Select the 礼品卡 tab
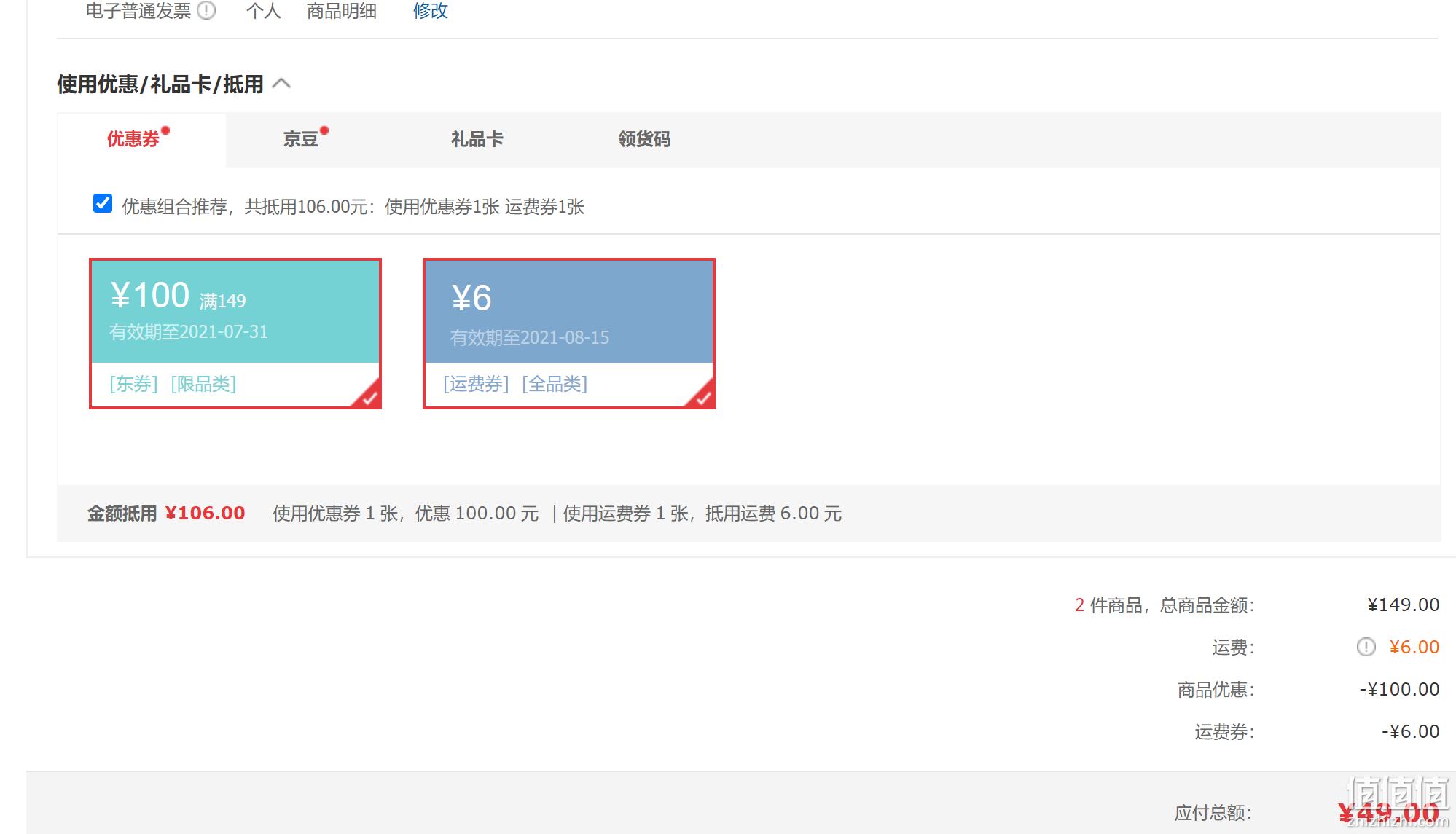The height and width of the screenshot is (834, 1456). tap(477, 139)
